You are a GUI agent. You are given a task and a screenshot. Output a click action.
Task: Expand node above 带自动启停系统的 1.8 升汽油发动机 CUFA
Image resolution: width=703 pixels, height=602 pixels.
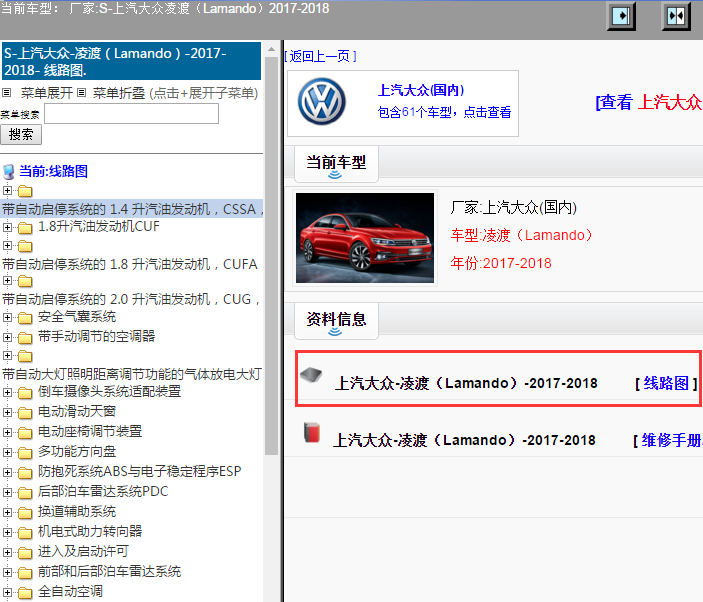(x=7, y=245)
